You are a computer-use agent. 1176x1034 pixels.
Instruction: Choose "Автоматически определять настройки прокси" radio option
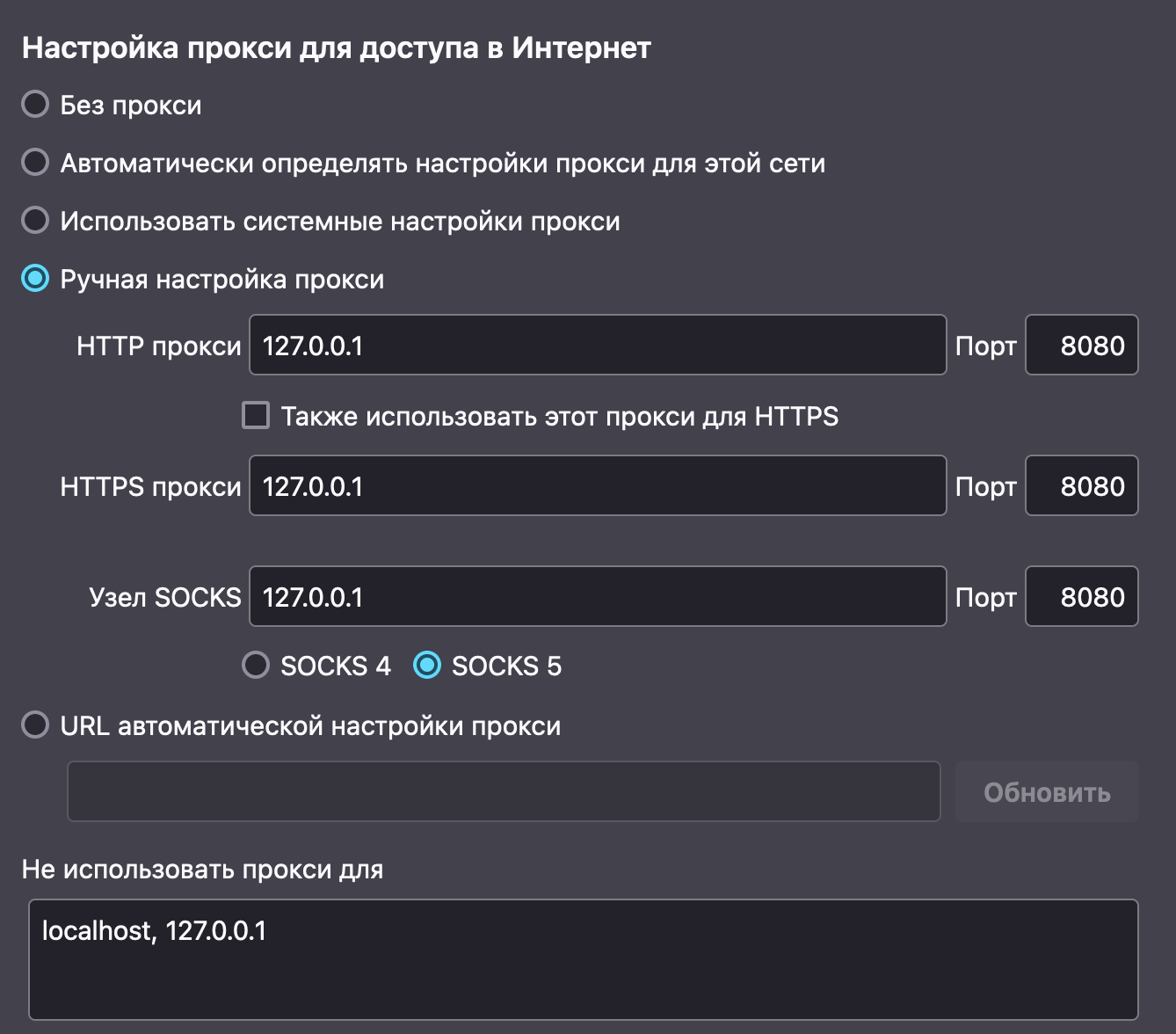35,163
